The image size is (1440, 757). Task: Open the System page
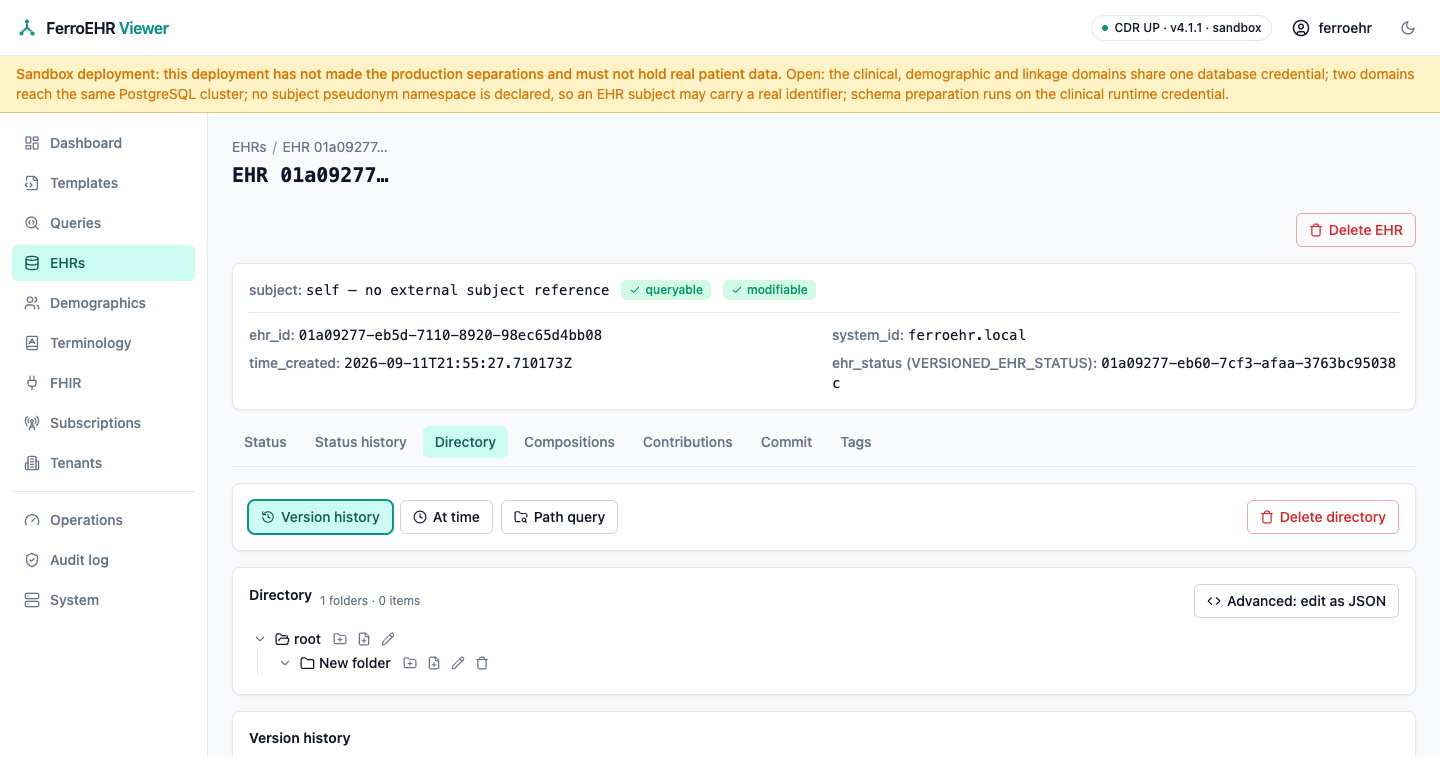(x=103, y=600)
